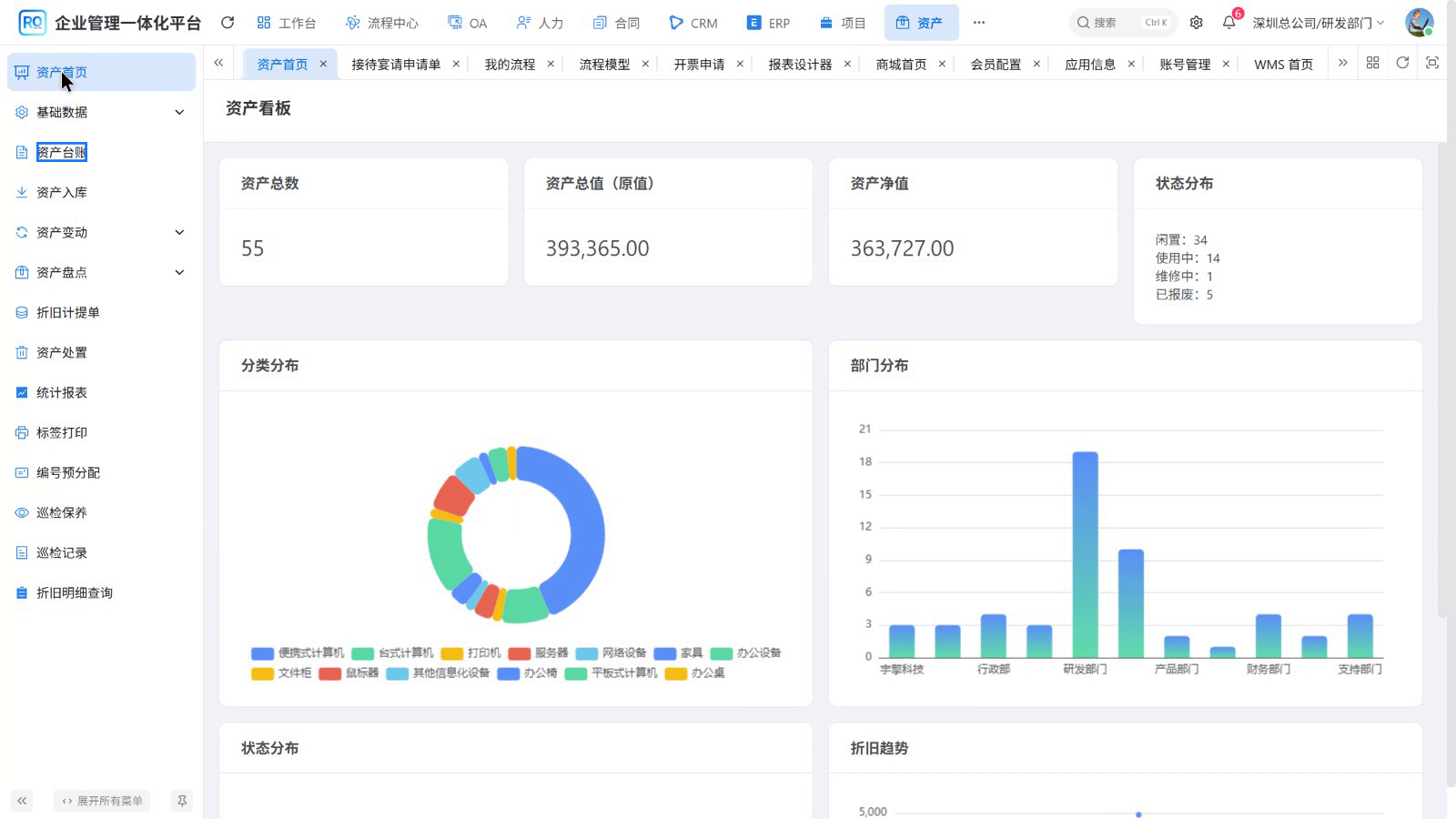Switch to the 人力 top module

540,23
